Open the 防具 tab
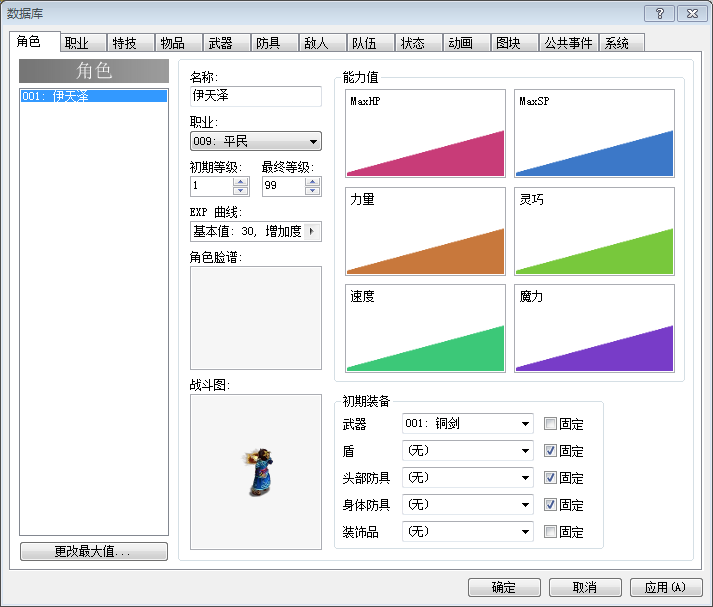The width and height of the screenshot is (713, 607). pos(275,43)
